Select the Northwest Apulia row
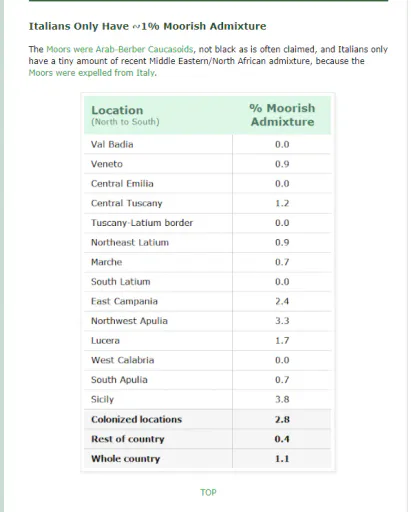Viewport: 411px width, 512px height. click(208, 321)
